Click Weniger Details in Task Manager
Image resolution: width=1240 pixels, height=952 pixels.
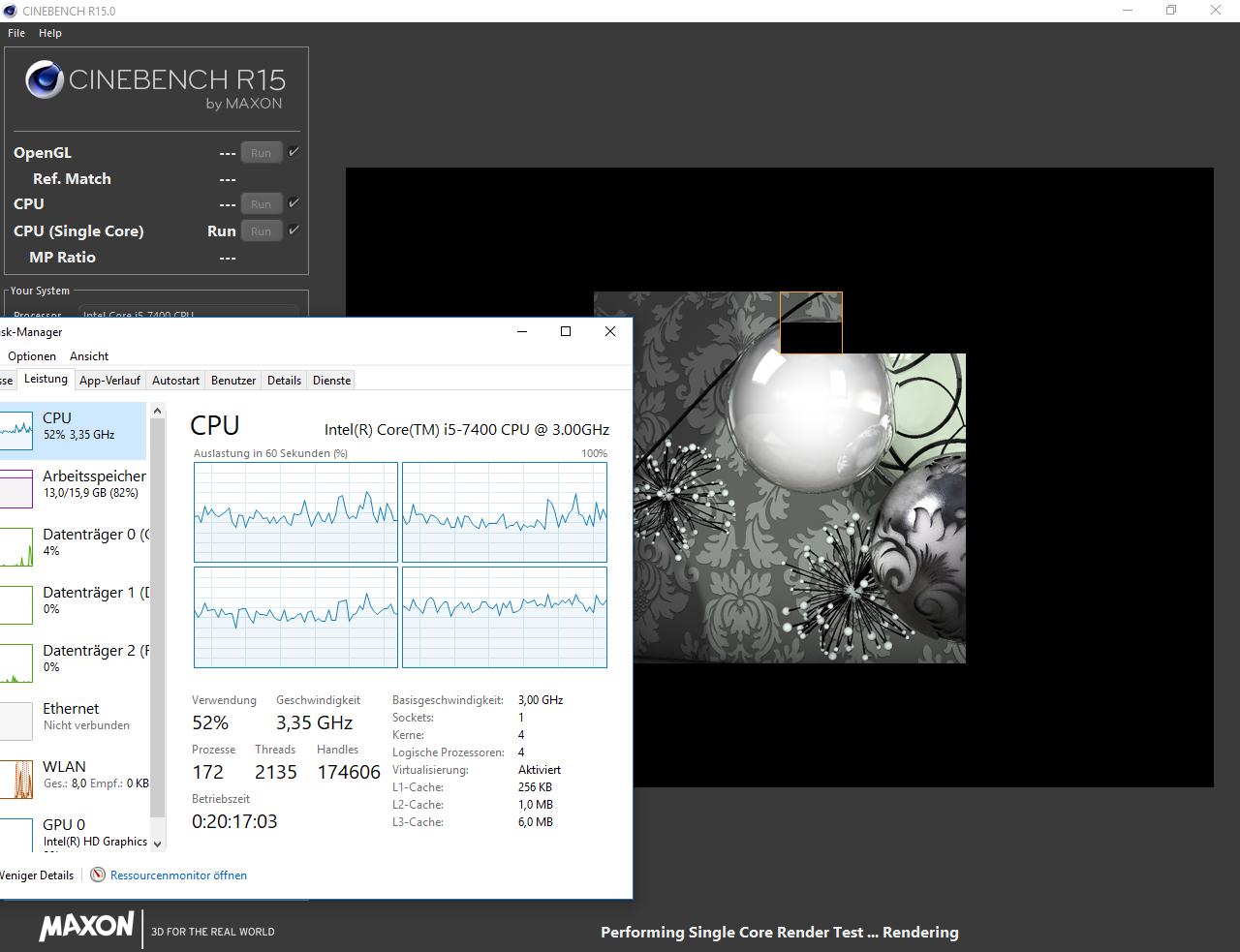(x=37, y=875)
